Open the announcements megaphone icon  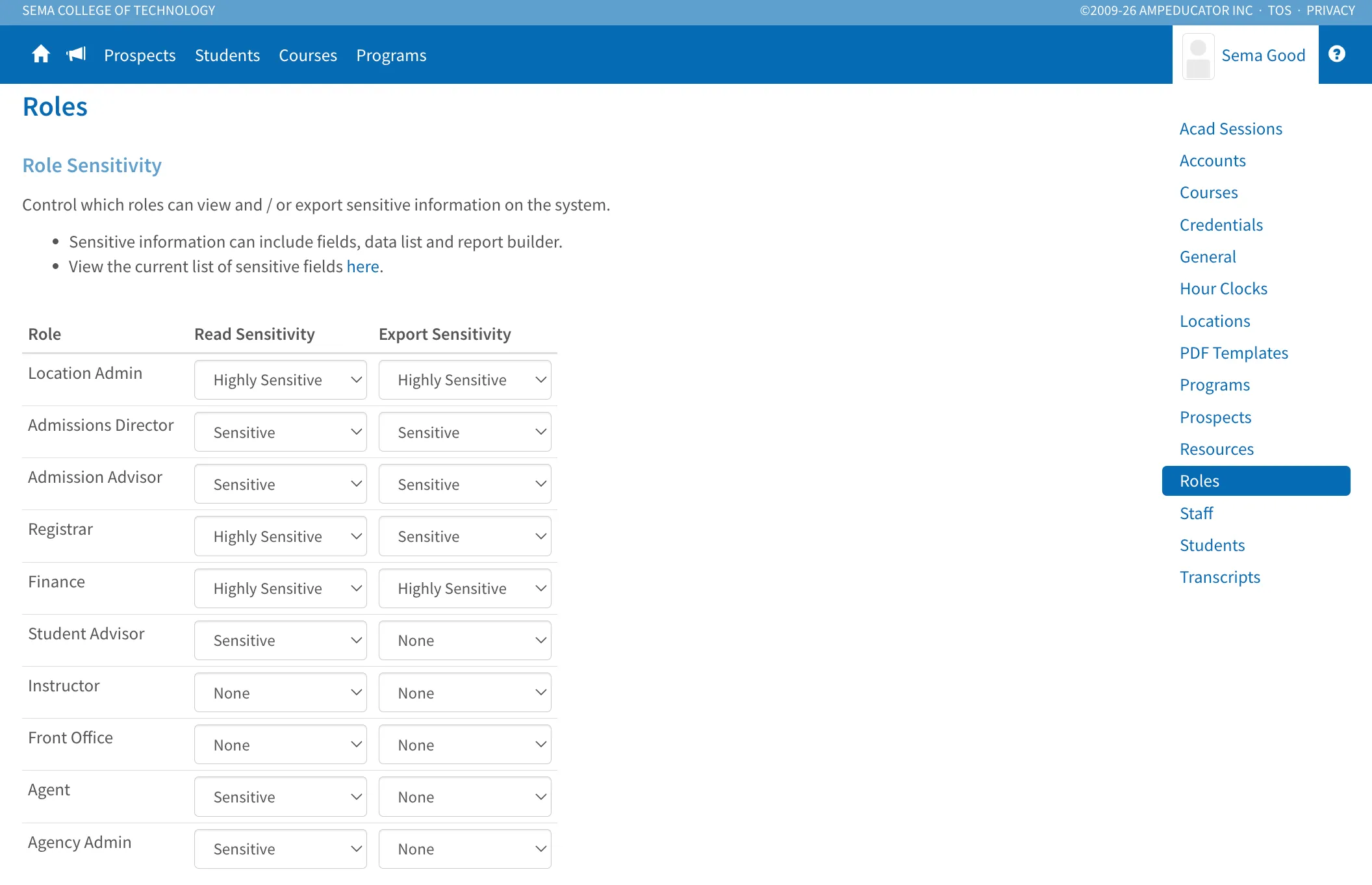[77, 54]
